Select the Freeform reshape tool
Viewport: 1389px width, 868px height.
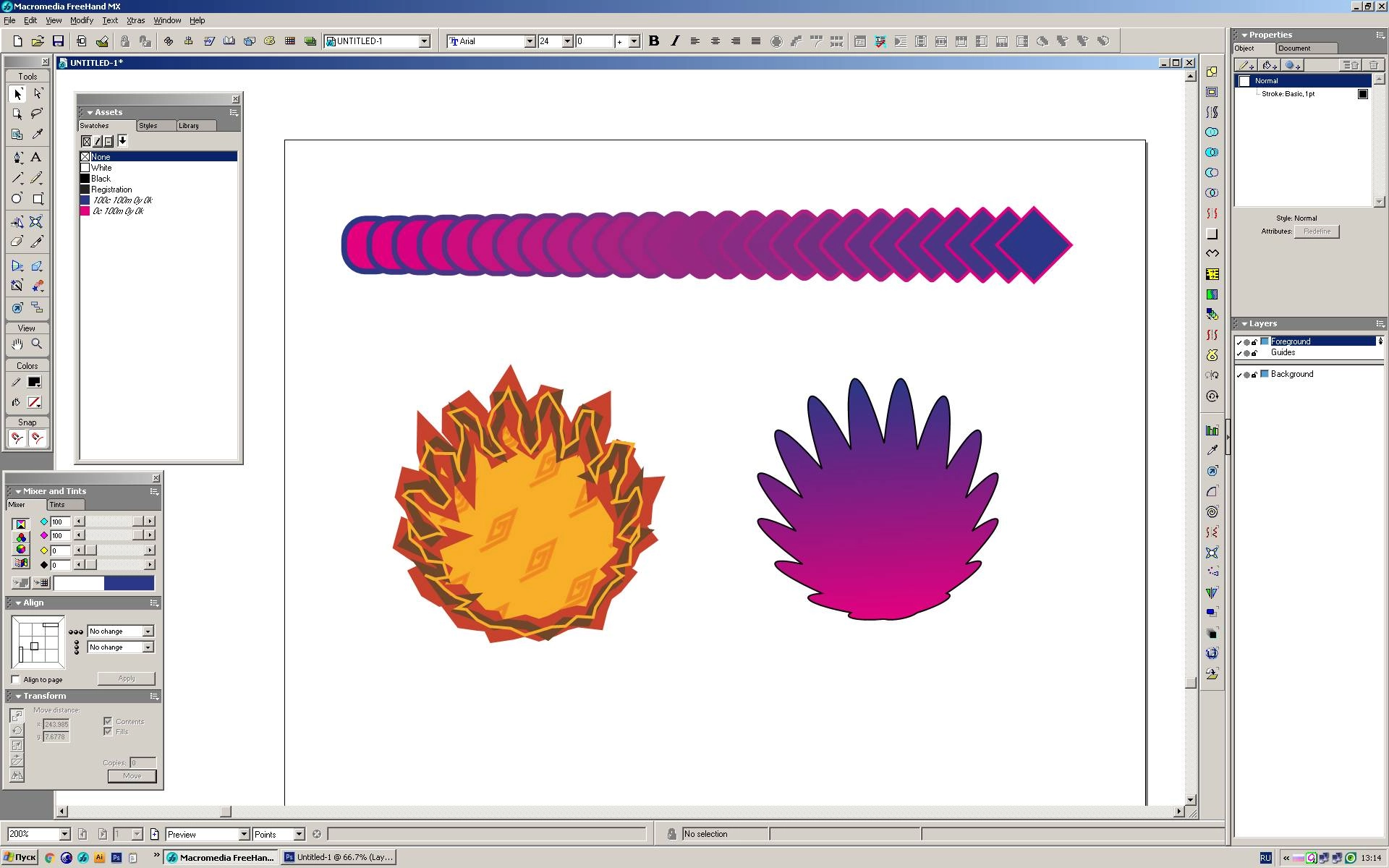pyautogui.click(x=38, y=221)
